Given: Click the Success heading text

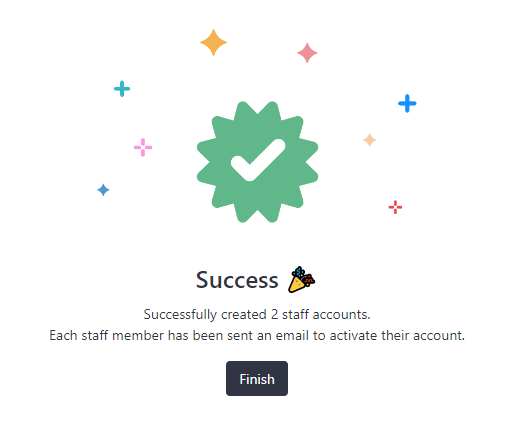Looking at the screenshot, I should (237, 280).
